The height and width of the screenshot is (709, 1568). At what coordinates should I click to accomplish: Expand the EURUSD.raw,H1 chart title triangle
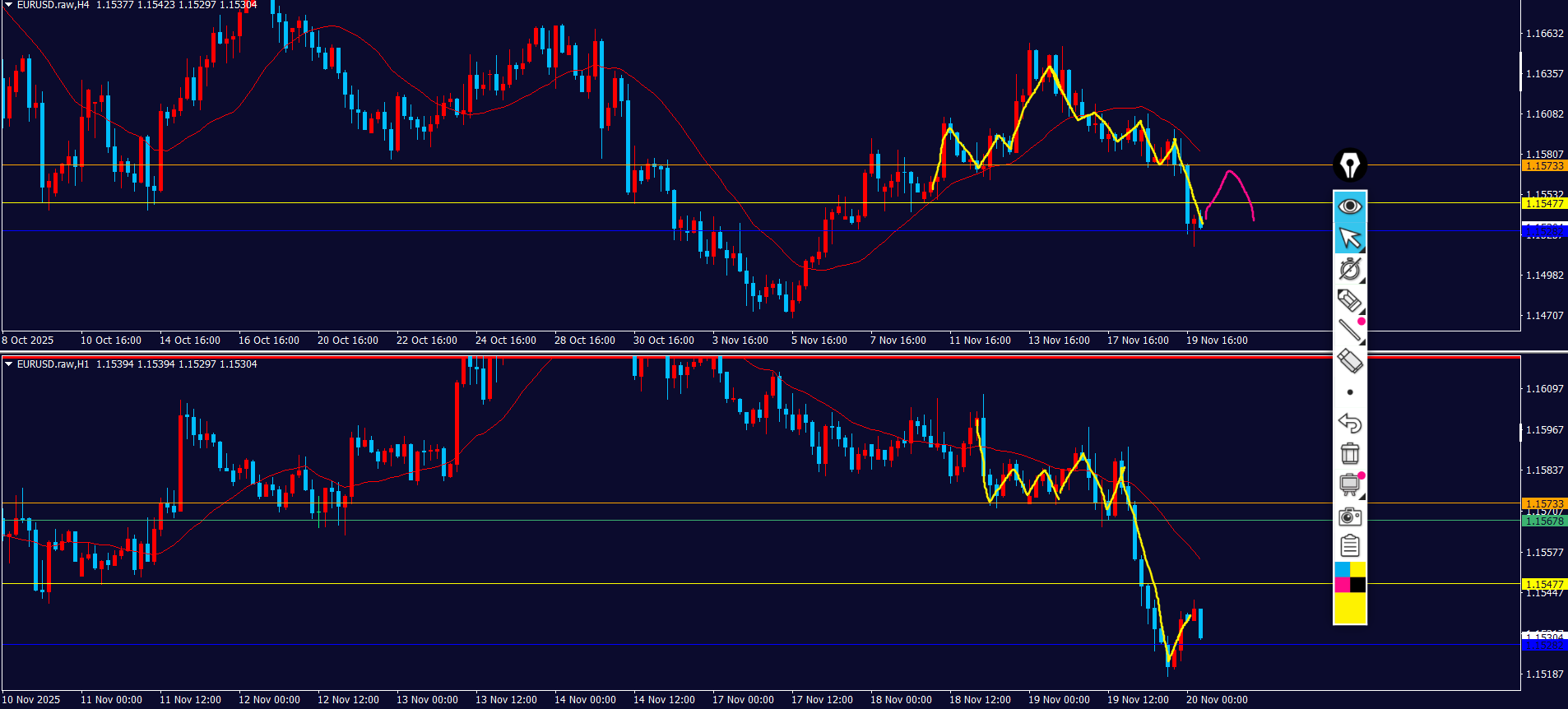pos(8,364)
